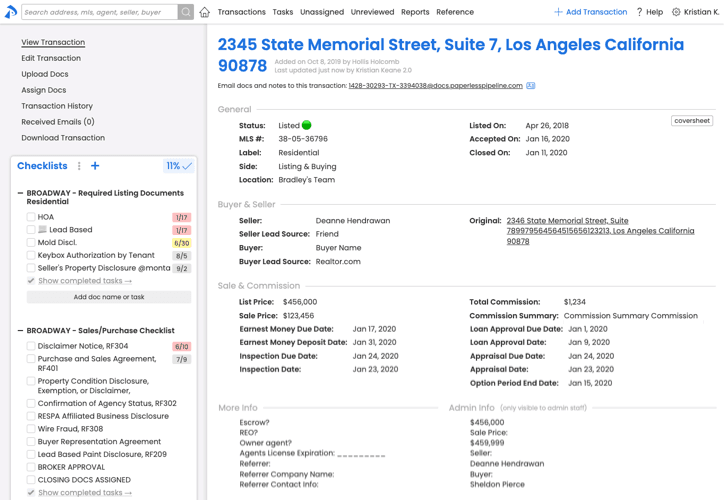
Task: Go to the home icon
Action: coord(205,12)
